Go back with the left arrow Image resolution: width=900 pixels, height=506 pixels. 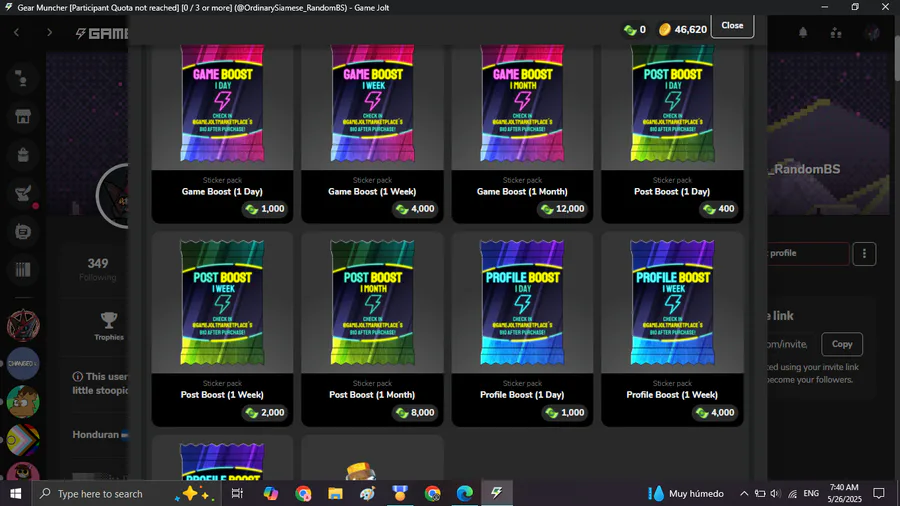pyautogui.click(x=17, y=33)
